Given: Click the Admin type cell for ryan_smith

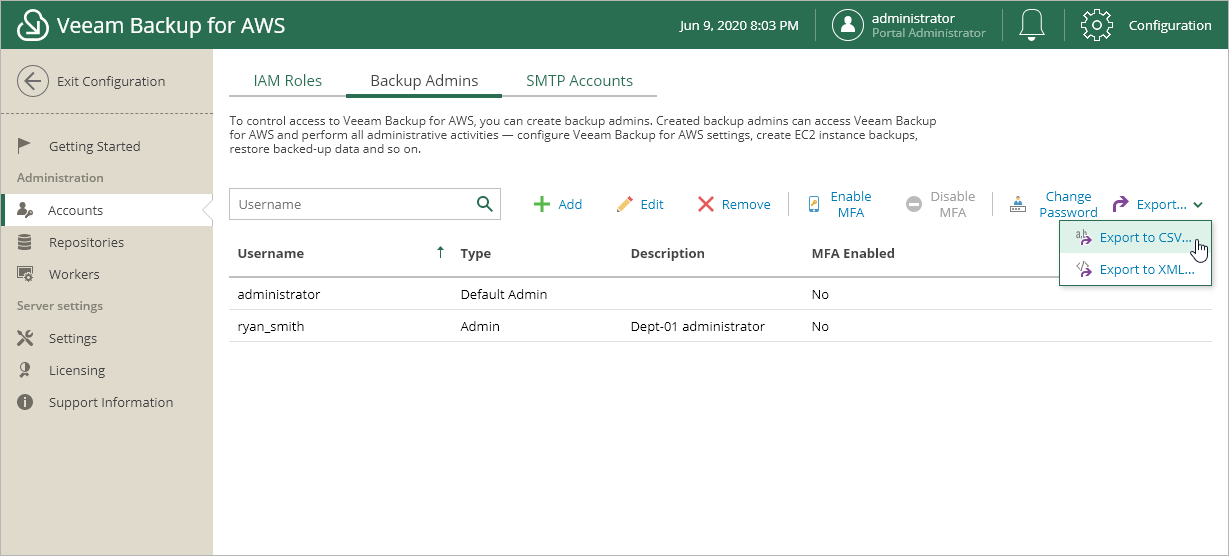Looking at the screenshot, I should pos(480,326).
